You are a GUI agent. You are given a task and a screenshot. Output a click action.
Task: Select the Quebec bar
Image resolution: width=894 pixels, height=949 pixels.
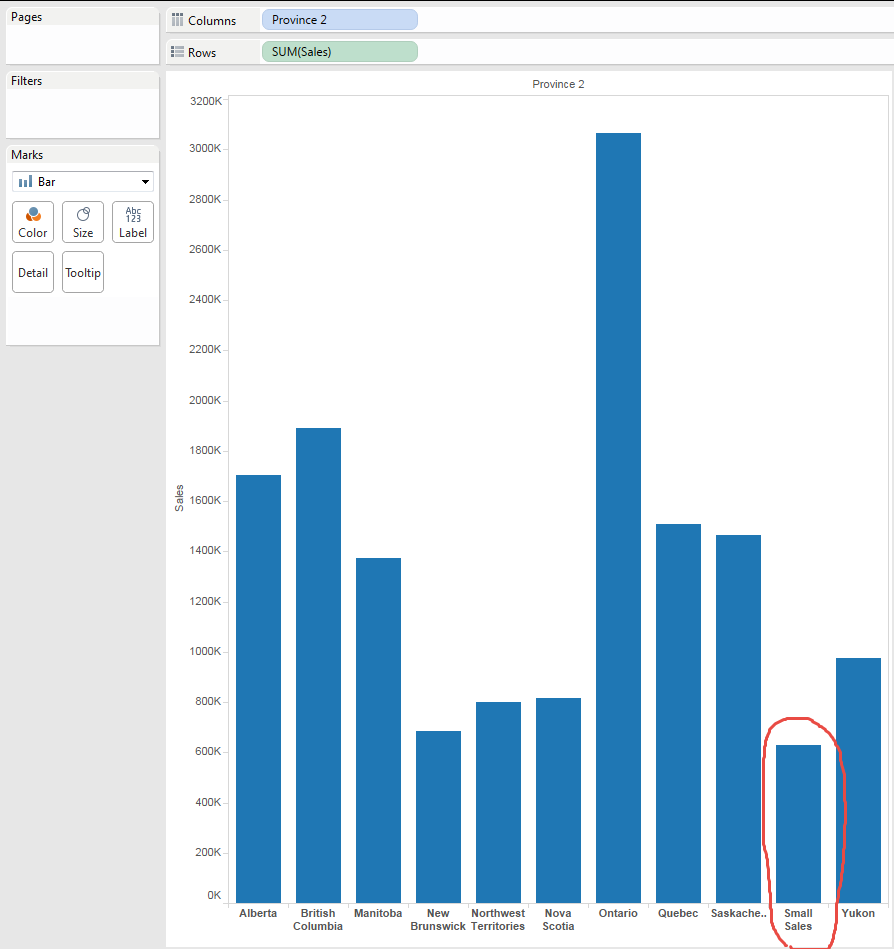coord(678,714)
